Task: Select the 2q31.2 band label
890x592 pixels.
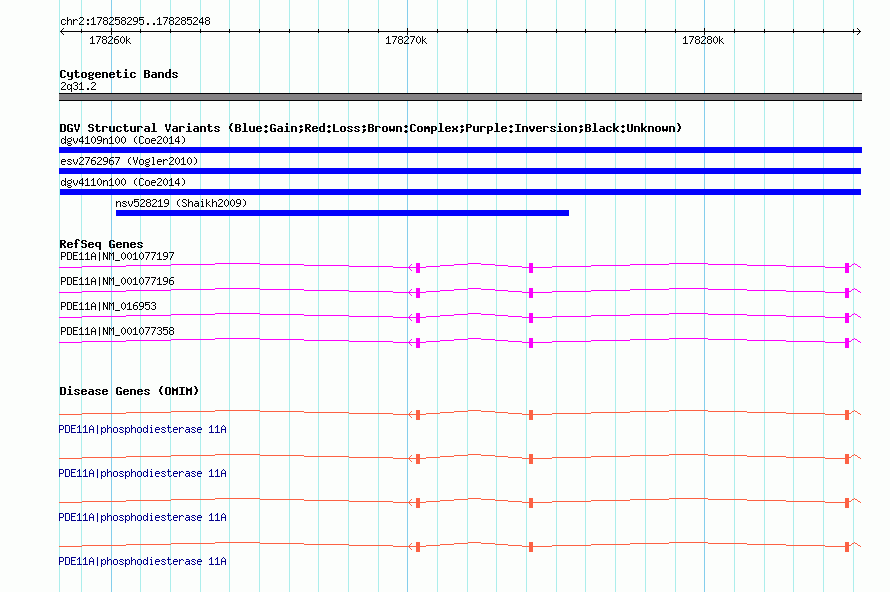Action: [78, 86]
